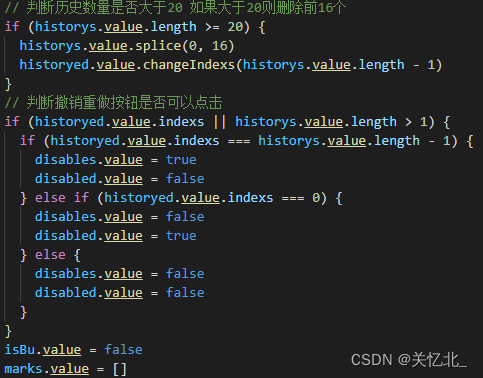483x378 pixels.
Task: Click the 'marks' variable name
Action: coord(24,369)
